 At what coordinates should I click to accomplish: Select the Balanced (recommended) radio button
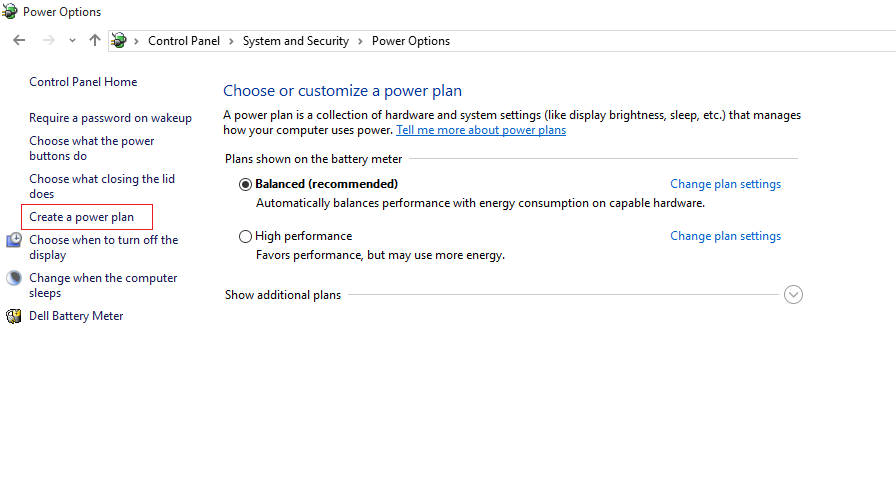pos(245,185)
